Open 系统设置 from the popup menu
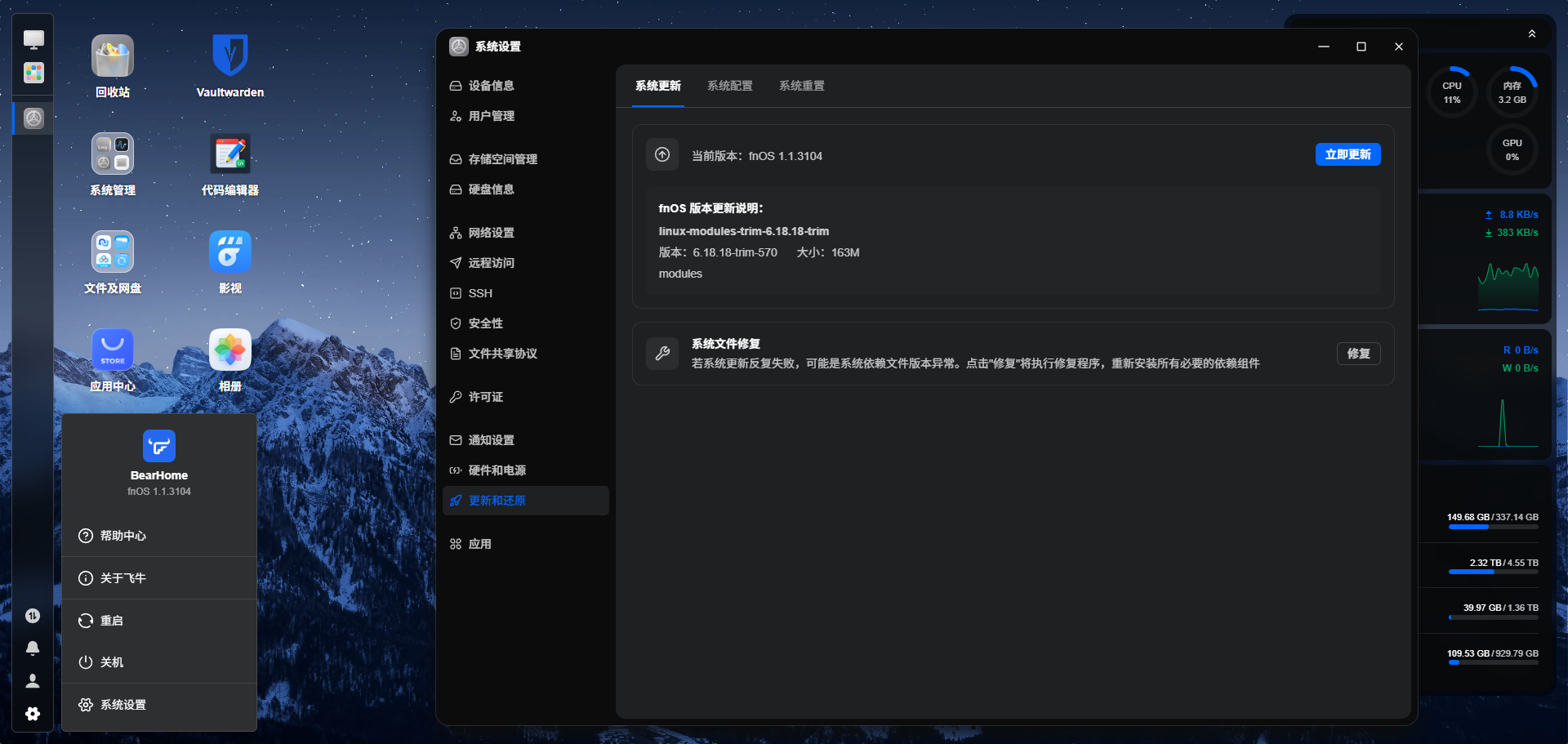This screenshot has width=1568, height=744. click(159, 705)
